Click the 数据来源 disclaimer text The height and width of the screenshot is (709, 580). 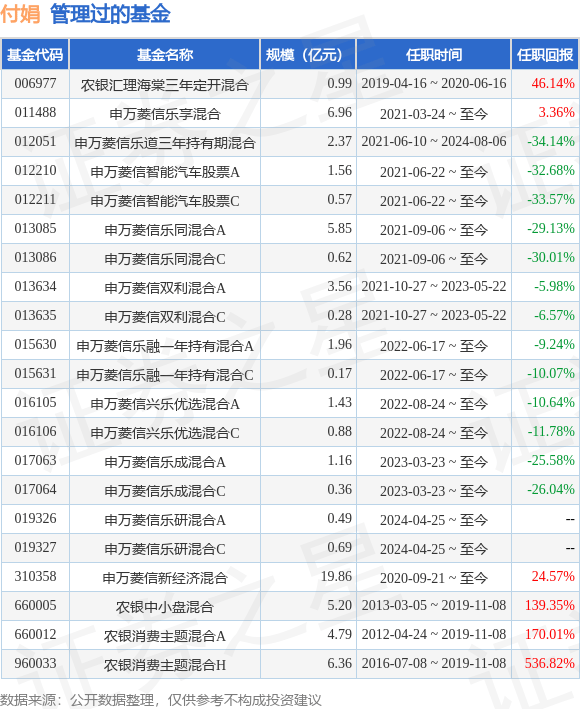pos(160,700)
